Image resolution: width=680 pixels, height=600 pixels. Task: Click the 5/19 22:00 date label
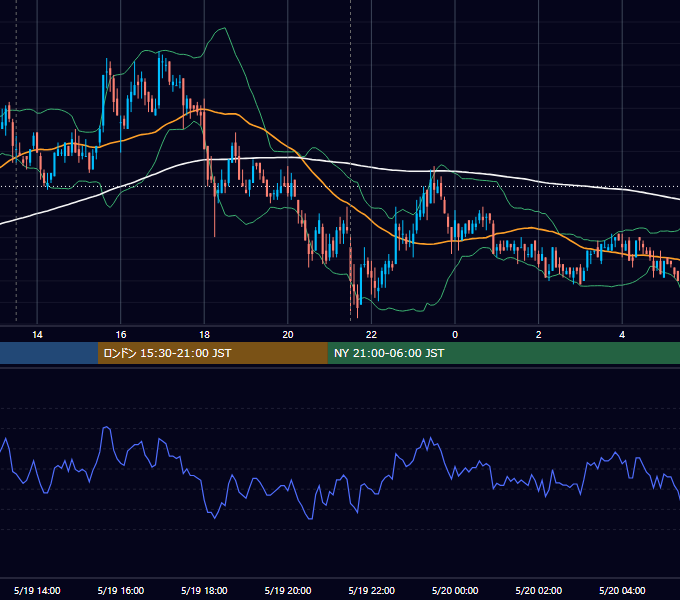(372, 590)
